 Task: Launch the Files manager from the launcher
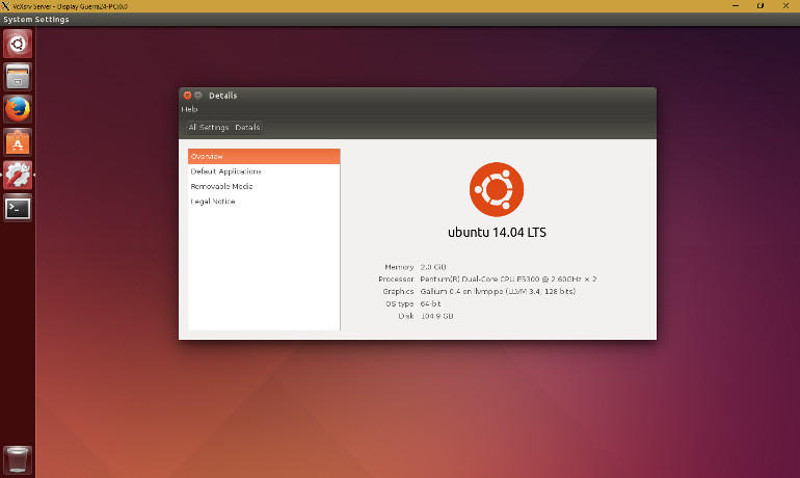pyautogui.click(x=18, y=76)
